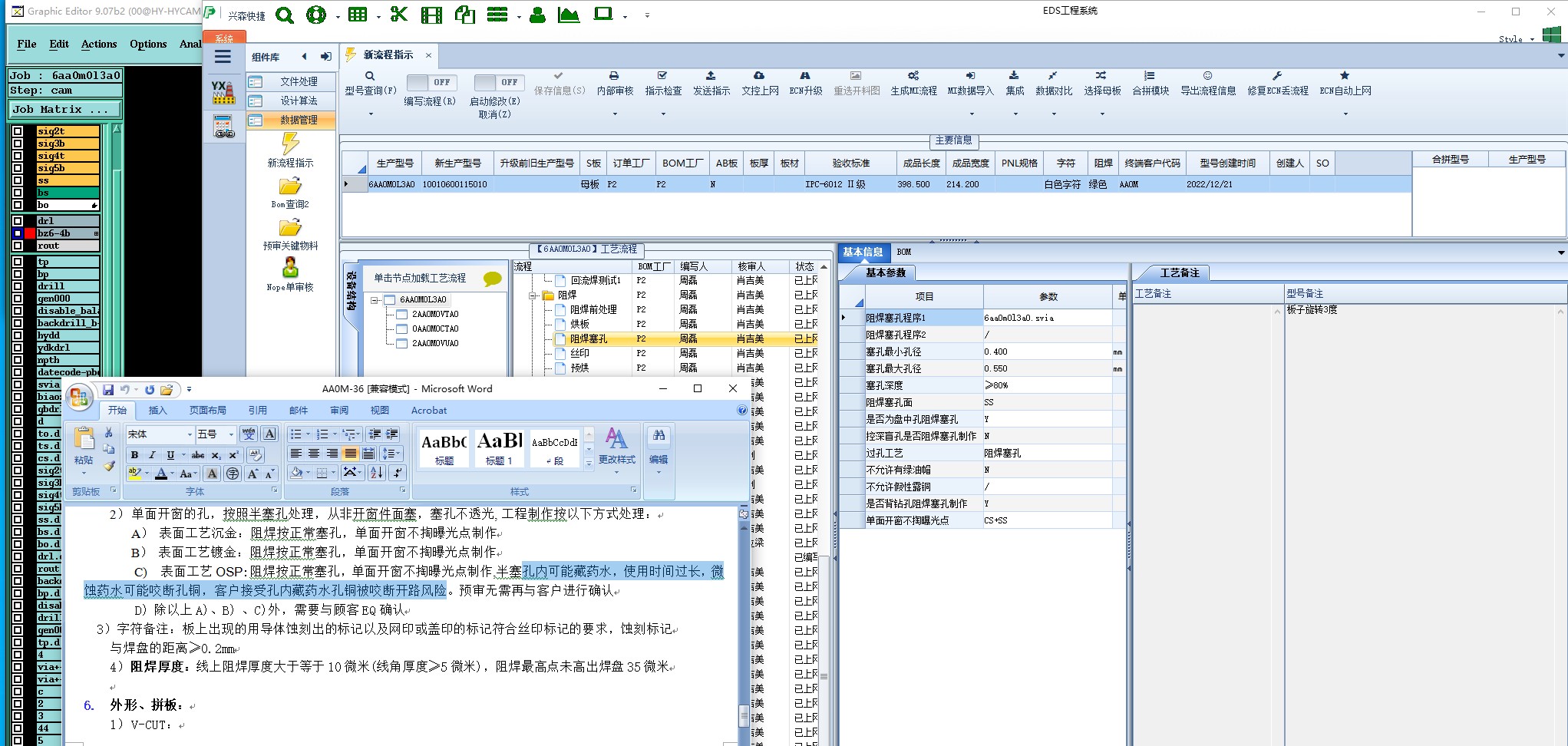Click the green person quick toolbar icon

[537, 15]
